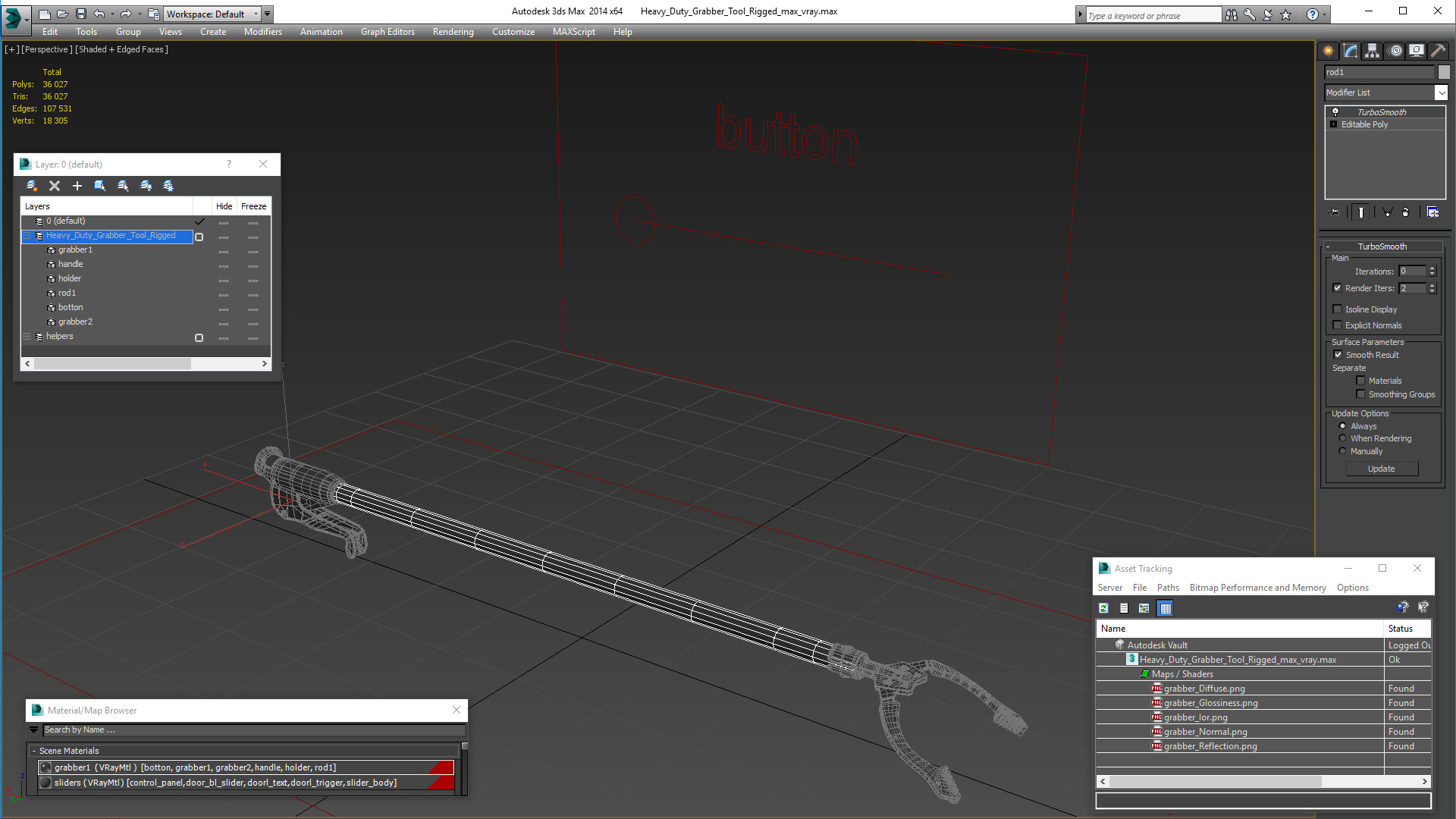Image resolution: width=1456 pixels, height=819 pixels.
Task: Open Bitmap Performance and Memory menu
Action: pyautogui.click(x=1257, y=588)
